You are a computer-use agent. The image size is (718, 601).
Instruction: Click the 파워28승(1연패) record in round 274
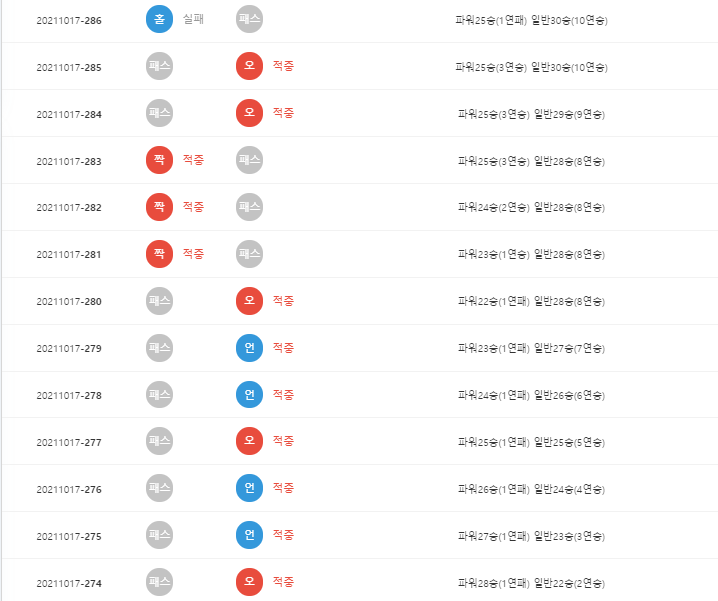(494, 583)
